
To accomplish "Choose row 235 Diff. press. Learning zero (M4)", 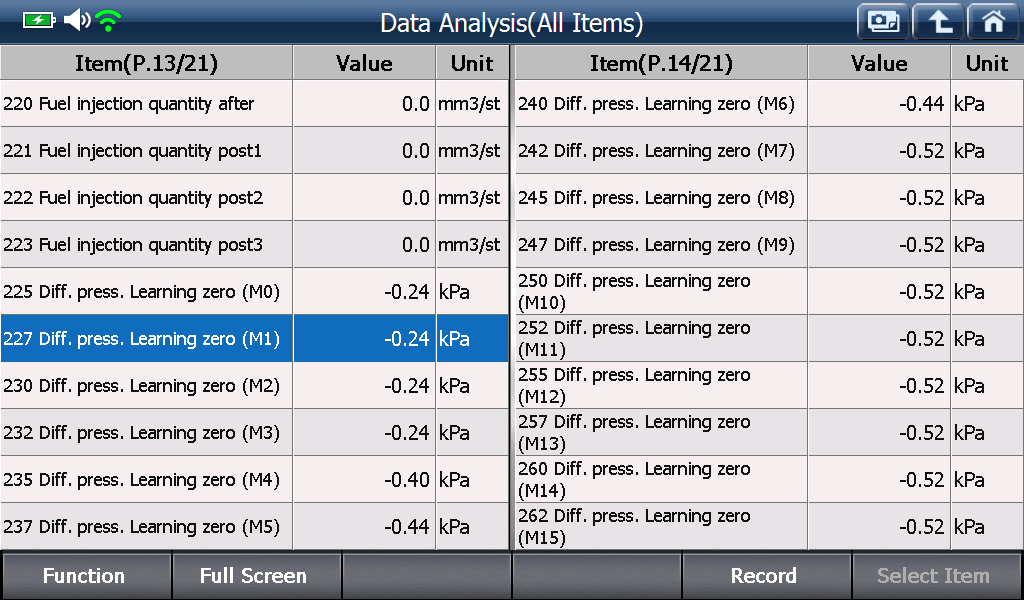I will click(x=255, y=479).
